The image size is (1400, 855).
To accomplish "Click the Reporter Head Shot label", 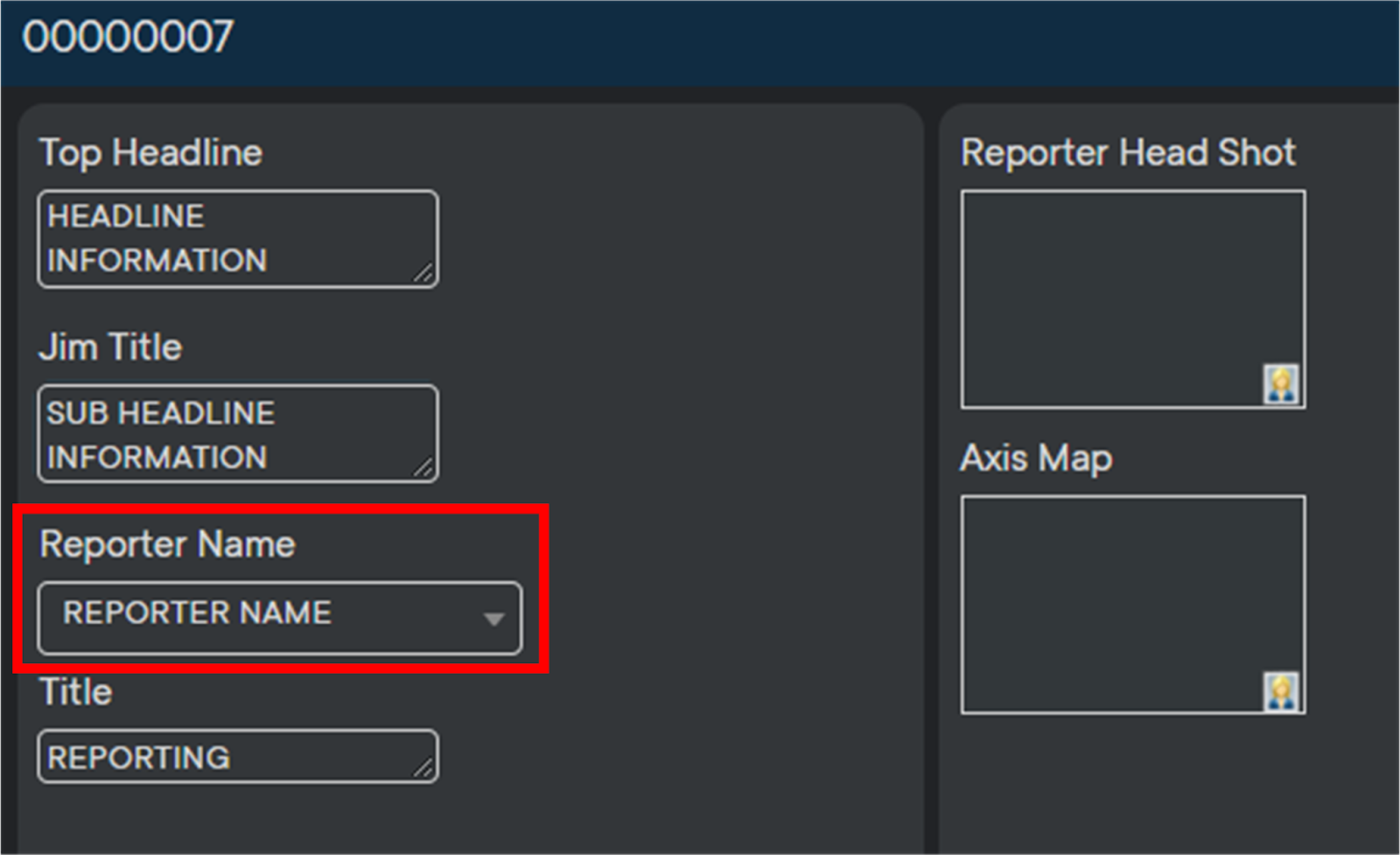I will click(x=1128, y=153).
